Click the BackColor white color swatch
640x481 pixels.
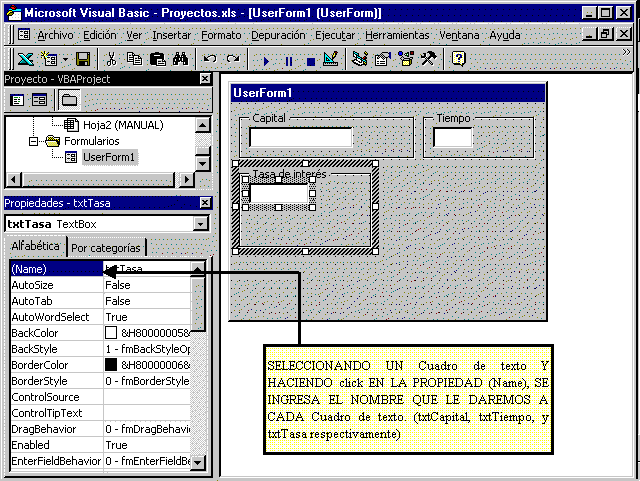coord(111,333)
